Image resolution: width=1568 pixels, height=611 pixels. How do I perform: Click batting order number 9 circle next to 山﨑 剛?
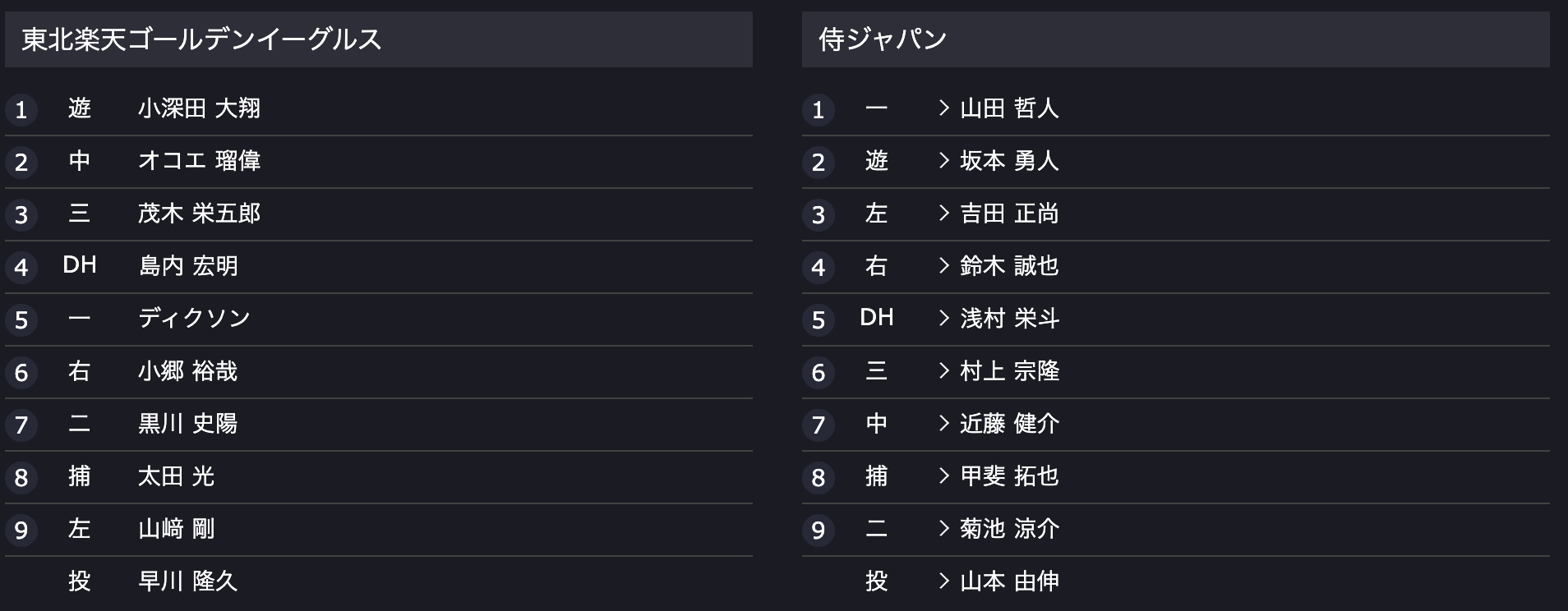[x=21, y=531]
